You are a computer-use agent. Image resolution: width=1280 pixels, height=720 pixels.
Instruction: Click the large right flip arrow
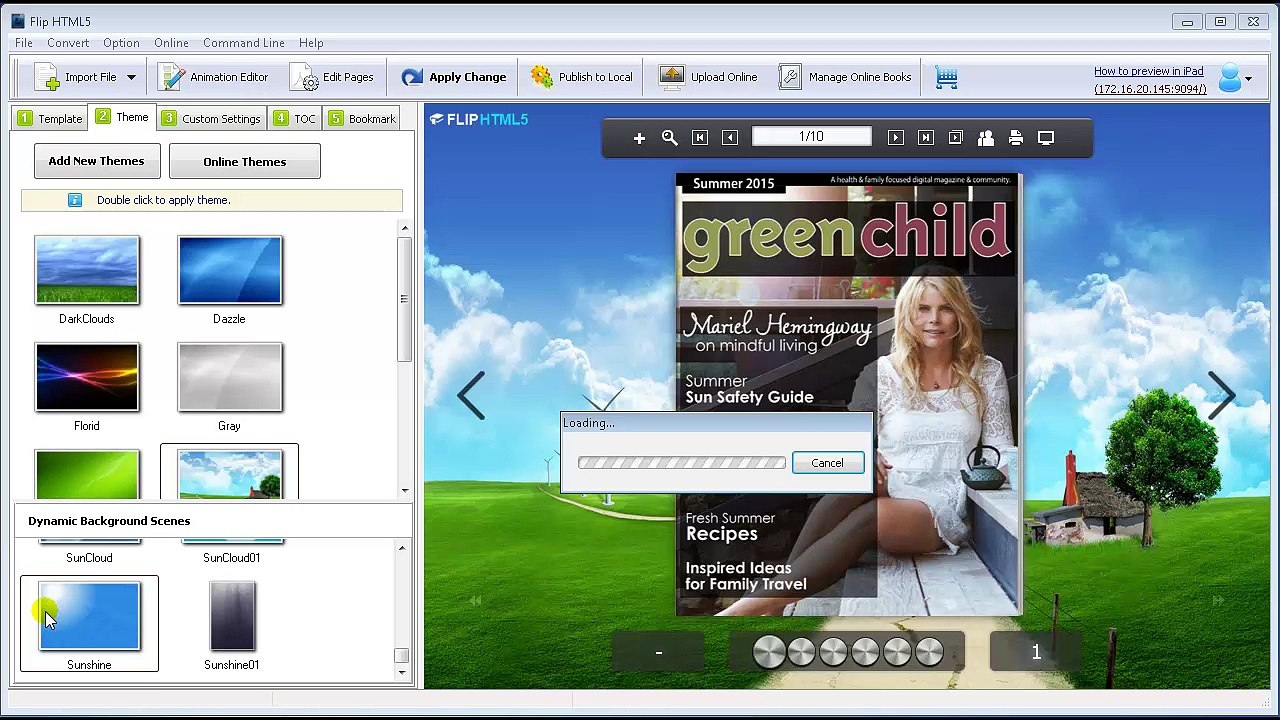click(x=1220, y=395)
